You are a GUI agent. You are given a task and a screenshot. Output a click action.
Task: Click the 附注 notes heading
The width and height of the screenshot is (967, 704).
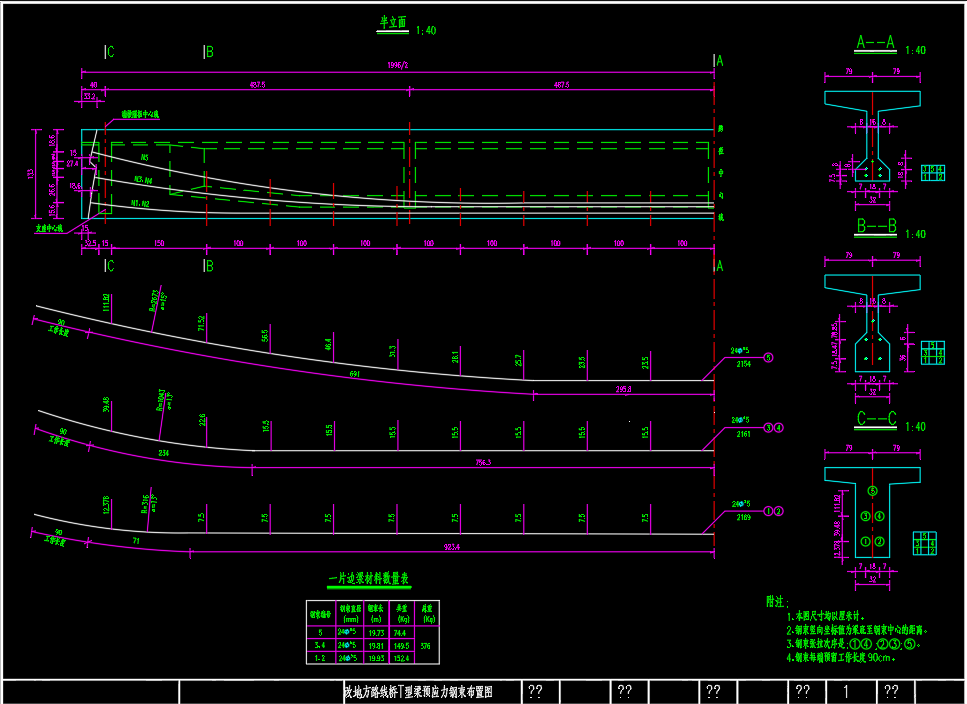tap(776, 603)
